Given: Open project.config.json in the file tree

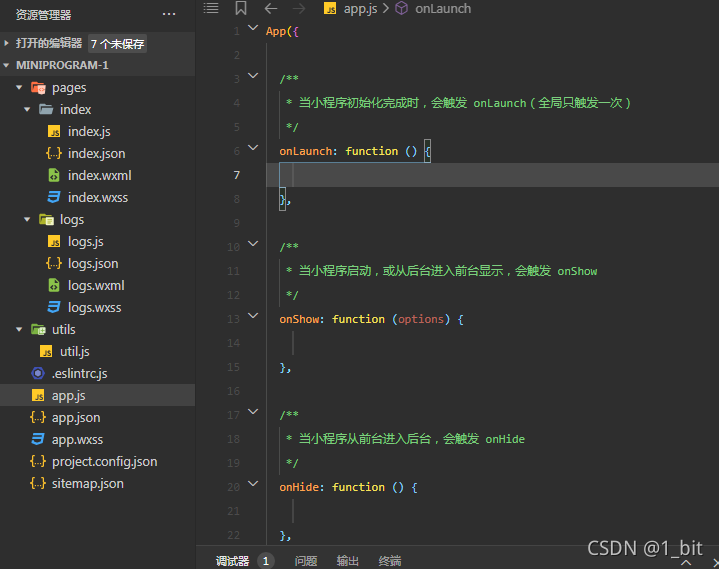Looking at the screenshot, I should click(x=104, y=462).
